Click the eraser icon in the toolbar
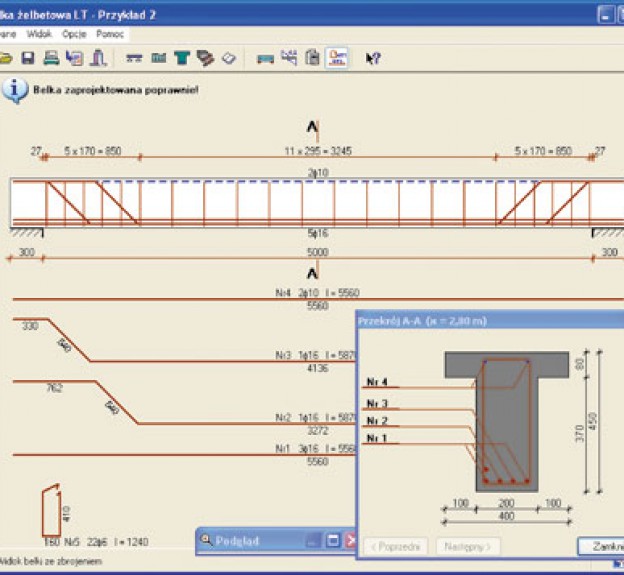The height and width of the screenshot is (575, 624). 228,58
